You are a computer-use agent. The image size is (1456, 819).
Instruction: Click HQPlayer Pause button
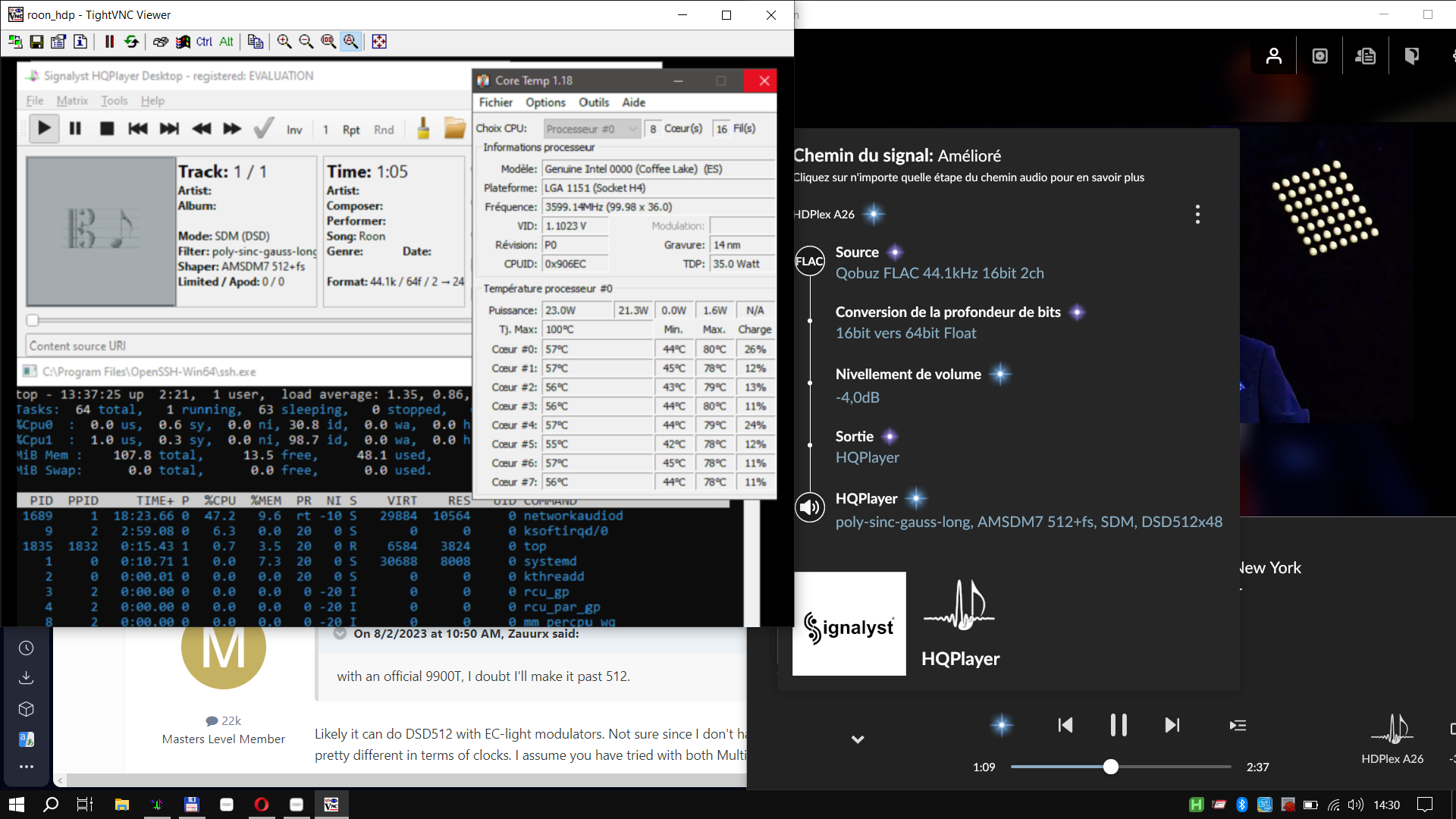tap(75, 129)
